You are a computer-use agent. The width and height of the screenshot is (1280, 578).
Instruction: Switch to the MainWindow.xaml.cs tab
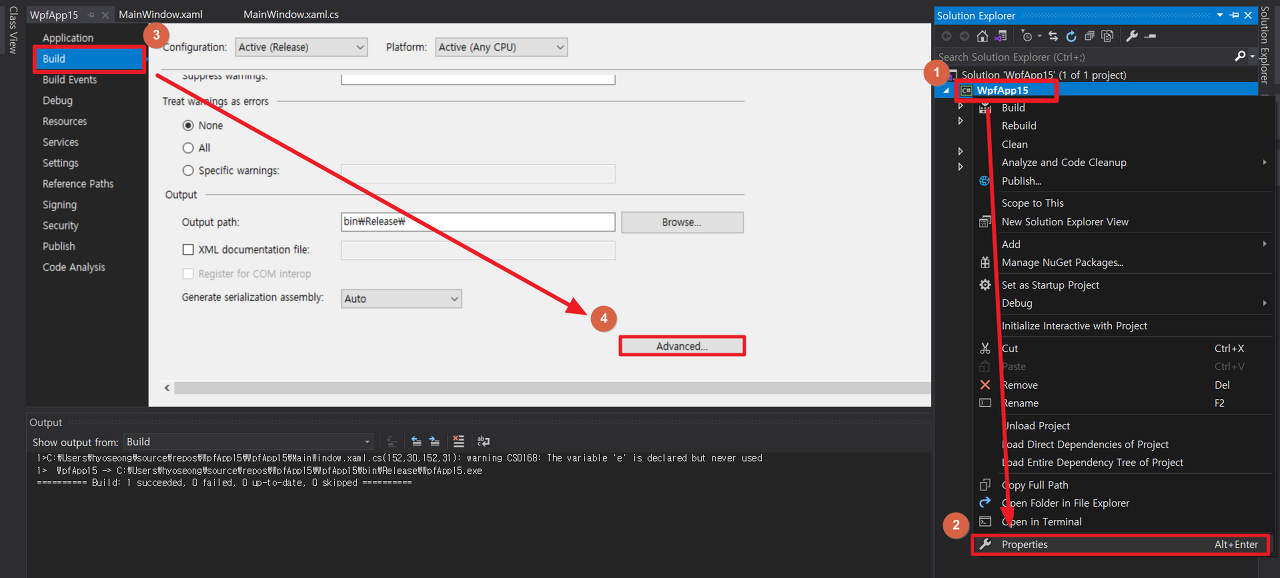tap(291, 15)
